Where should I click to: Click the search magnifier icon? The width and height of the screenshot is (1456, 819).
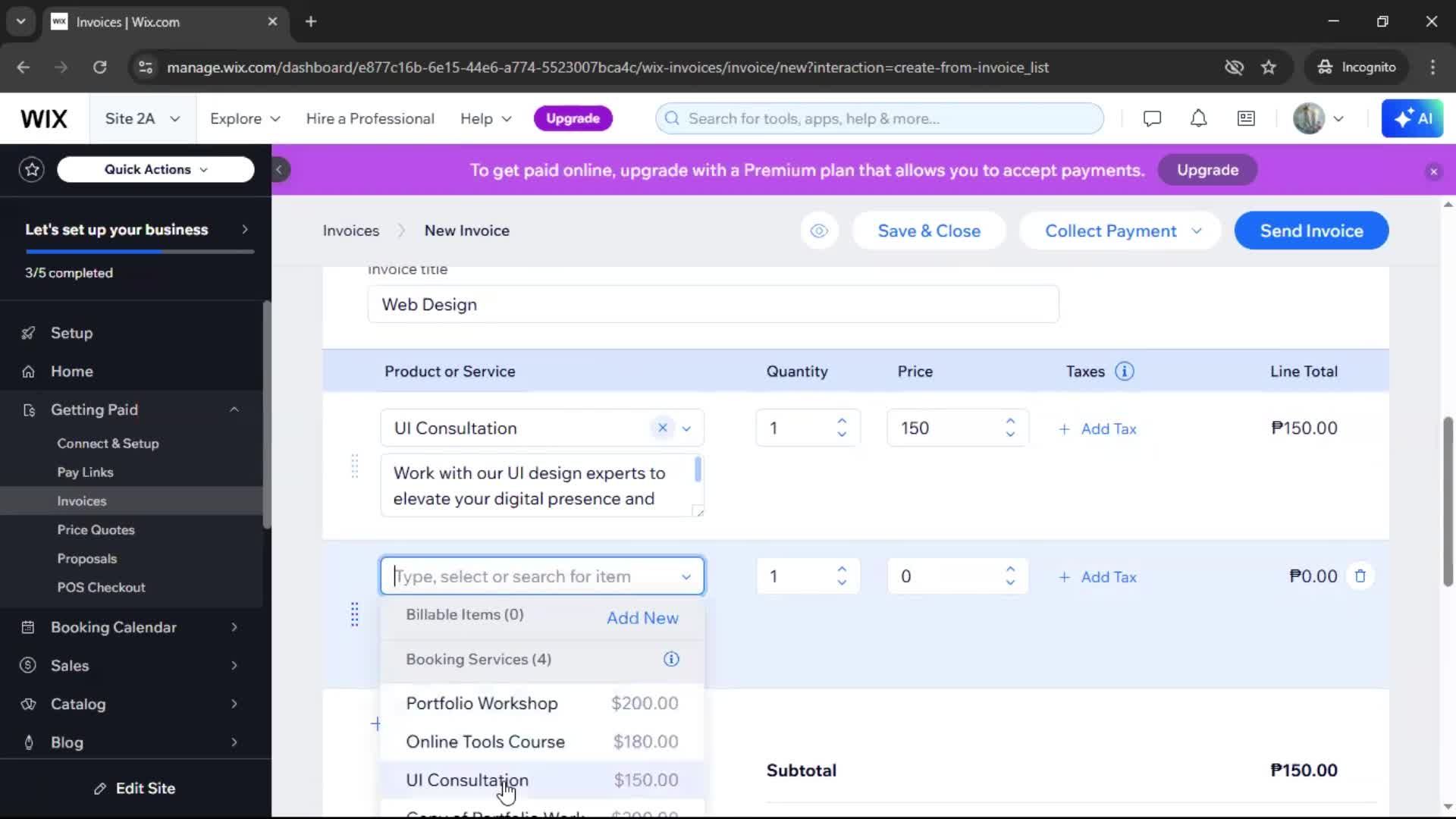click(672, 118)
